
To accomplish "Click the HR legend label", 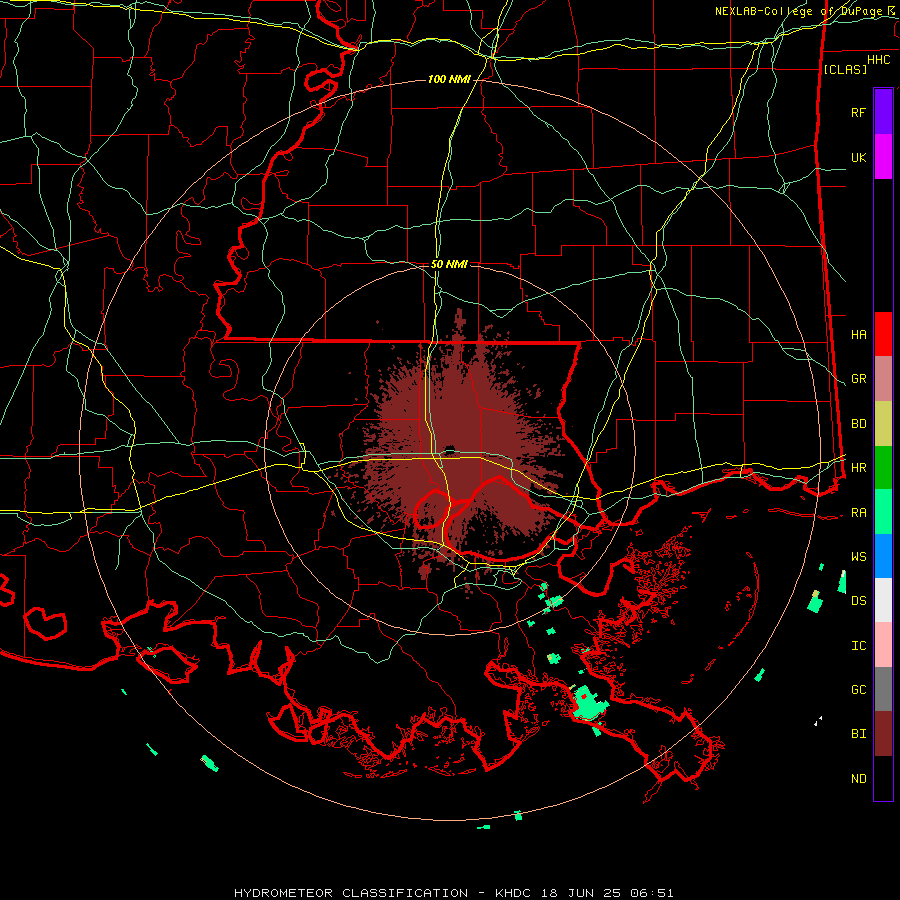I will click(858, 468).
